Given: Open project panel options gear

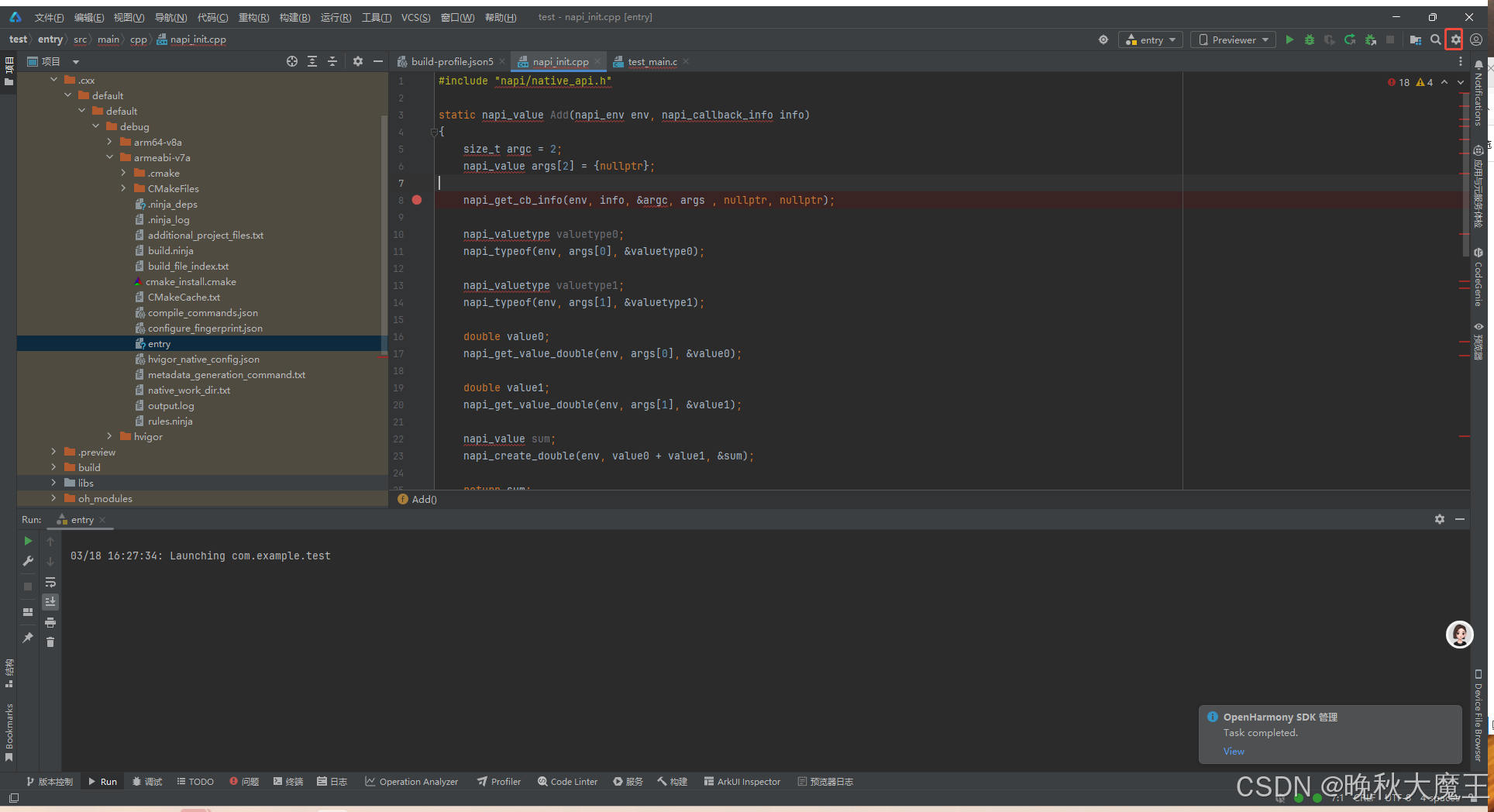Looking at the screenshot, I should pos(358,61).
